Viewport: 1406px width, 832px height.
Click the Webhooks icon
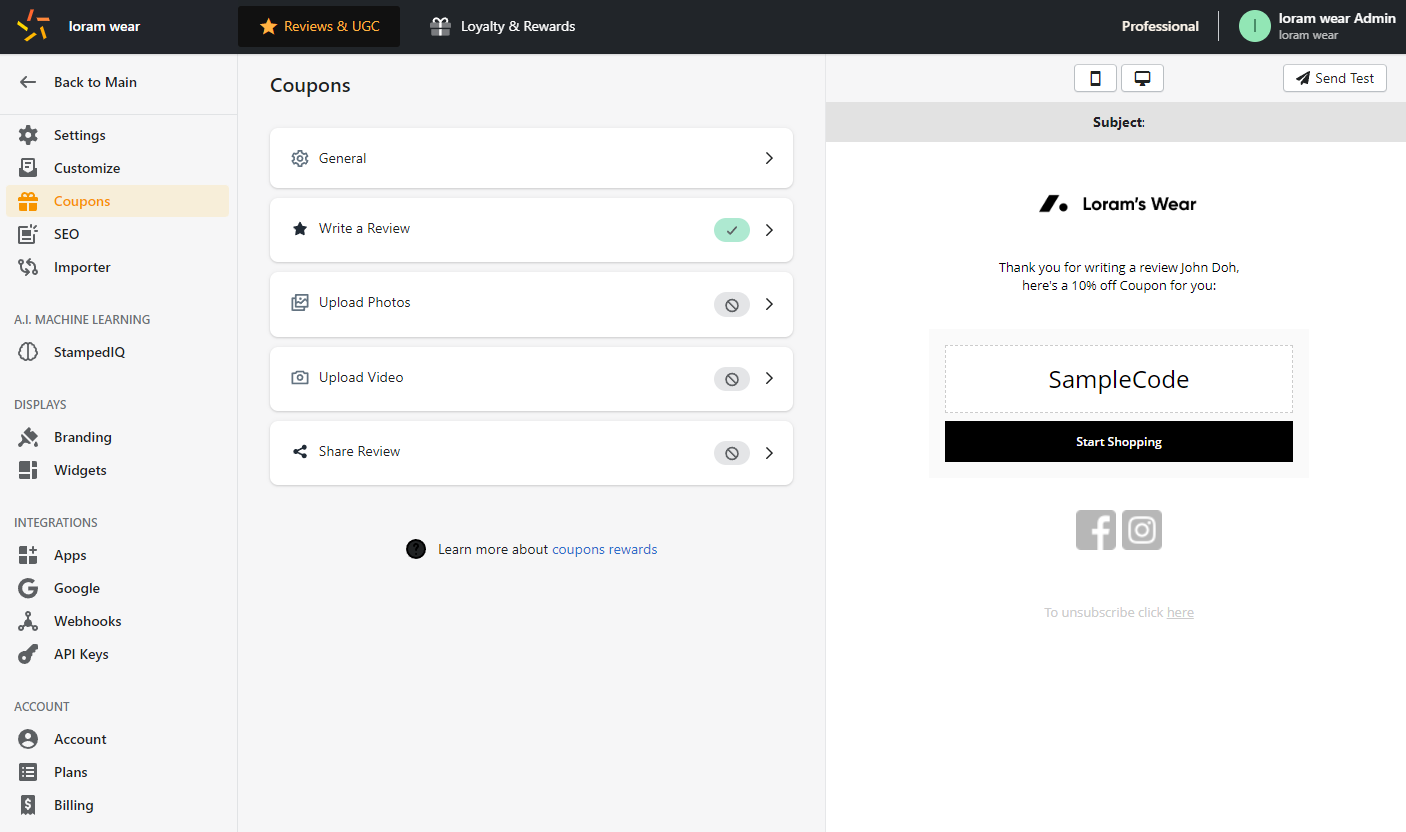click(28, 621)
